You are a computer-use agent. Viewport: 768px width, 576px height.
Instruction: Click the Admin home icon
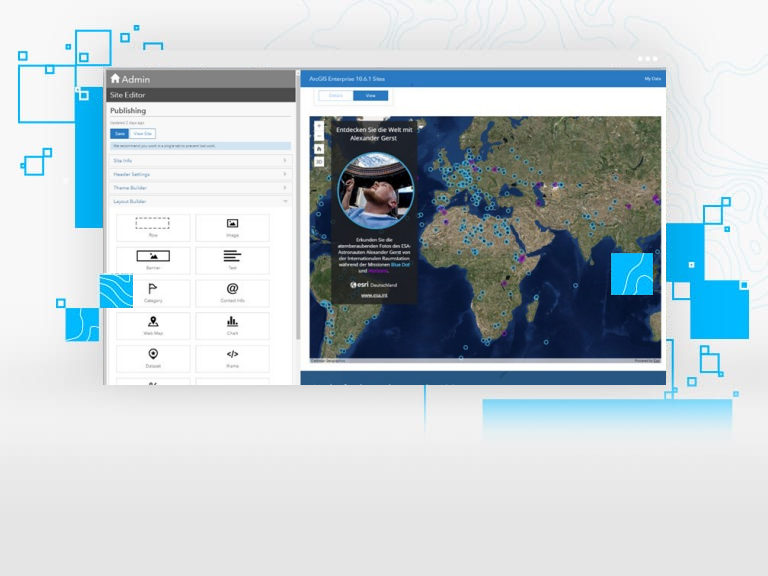tap(115, 79)
